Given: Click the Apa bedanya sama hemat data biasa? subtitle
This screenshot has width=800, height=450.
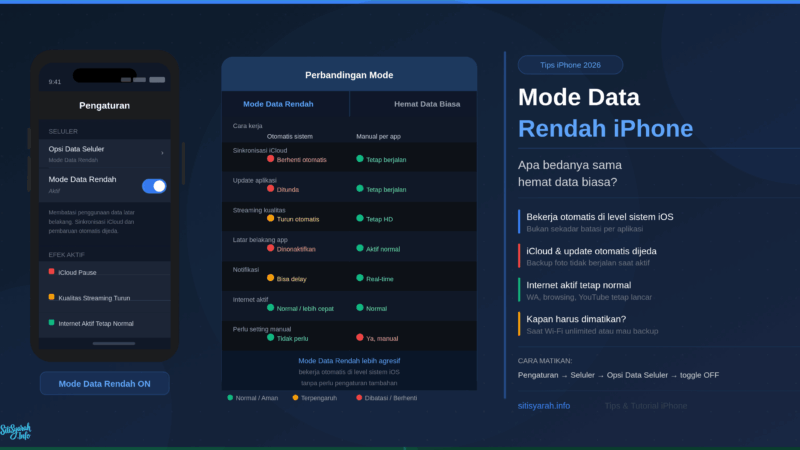Looking at the screenshot, I should [x=570, y=173].
